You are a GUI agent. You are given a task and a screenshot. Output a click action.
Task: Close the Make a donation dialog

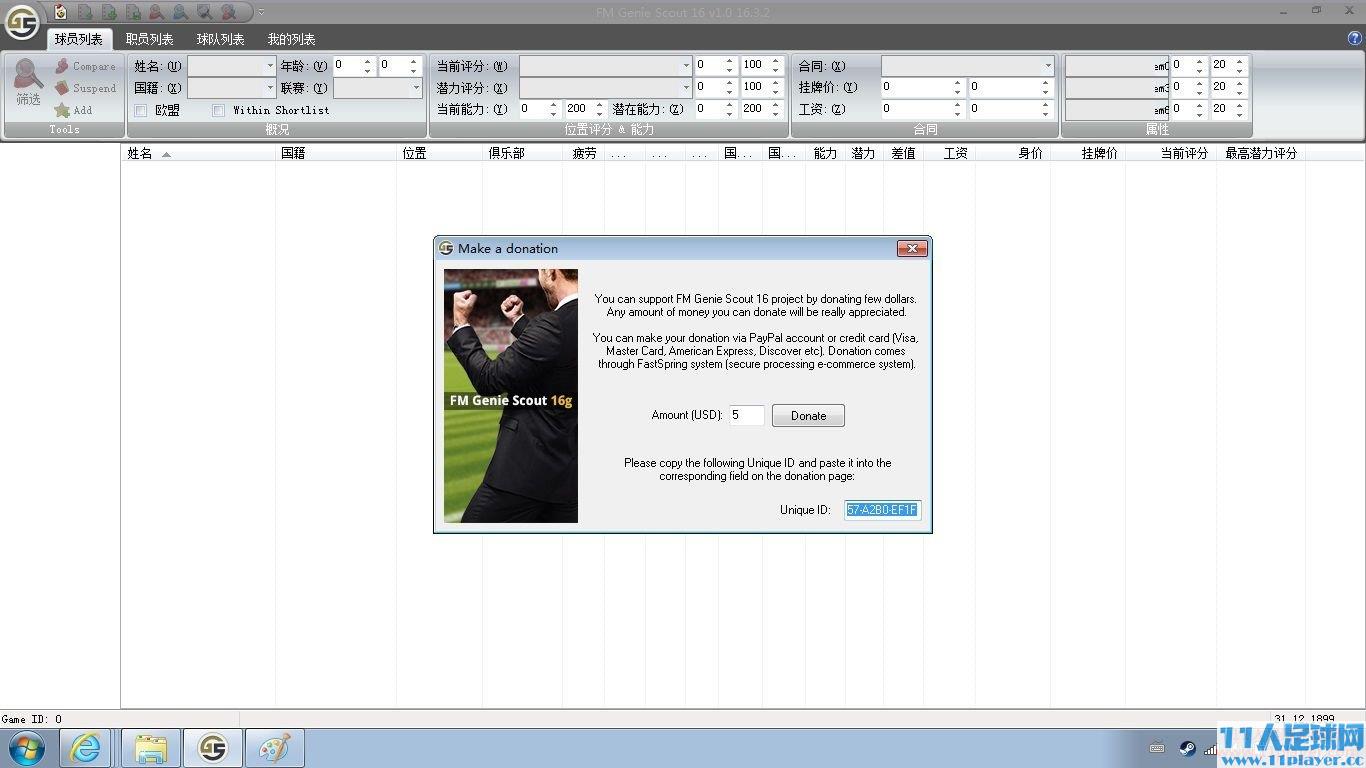[911, 248]
